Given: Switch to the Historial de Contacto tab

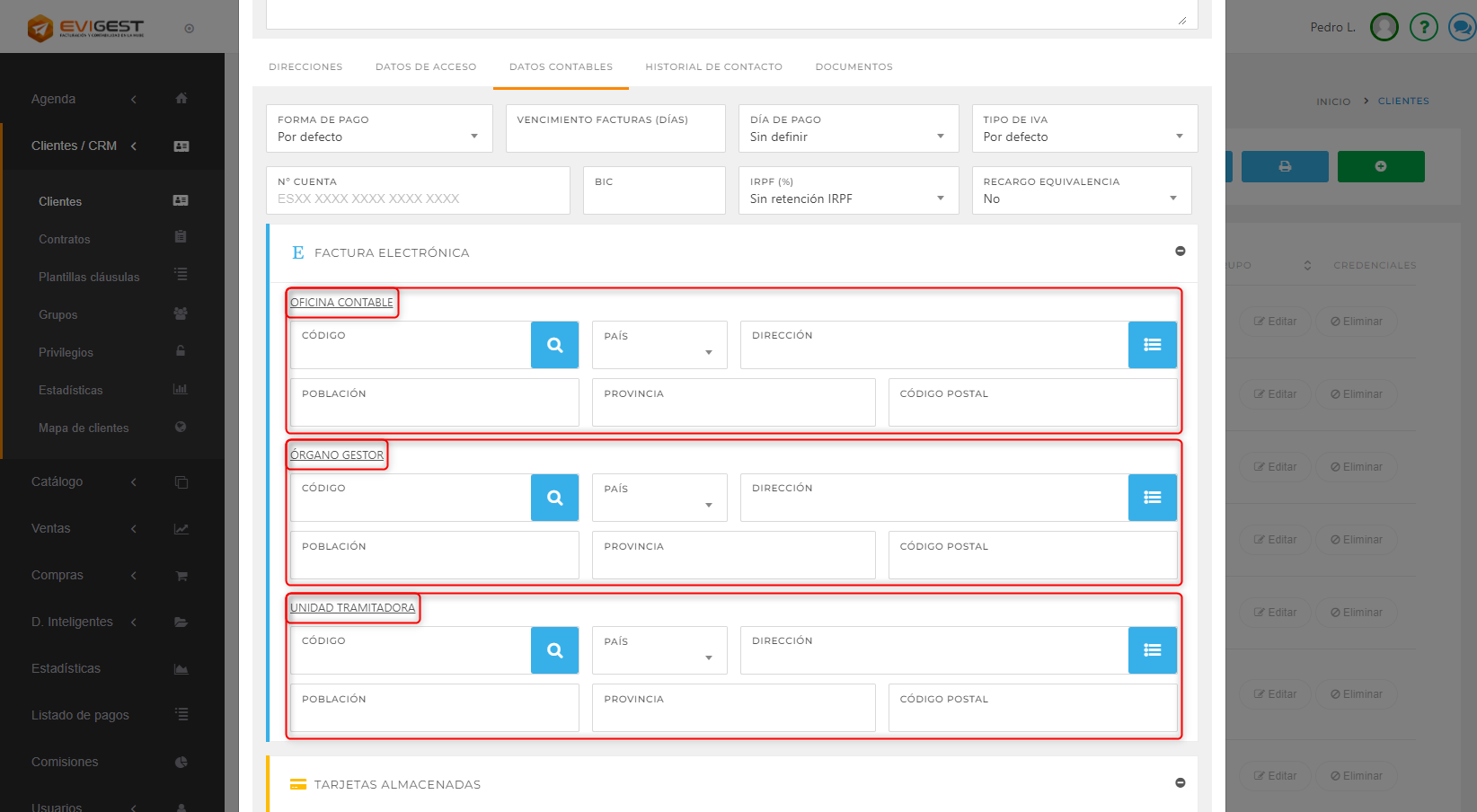Looking at the screenshot, I should coord(713,67).
